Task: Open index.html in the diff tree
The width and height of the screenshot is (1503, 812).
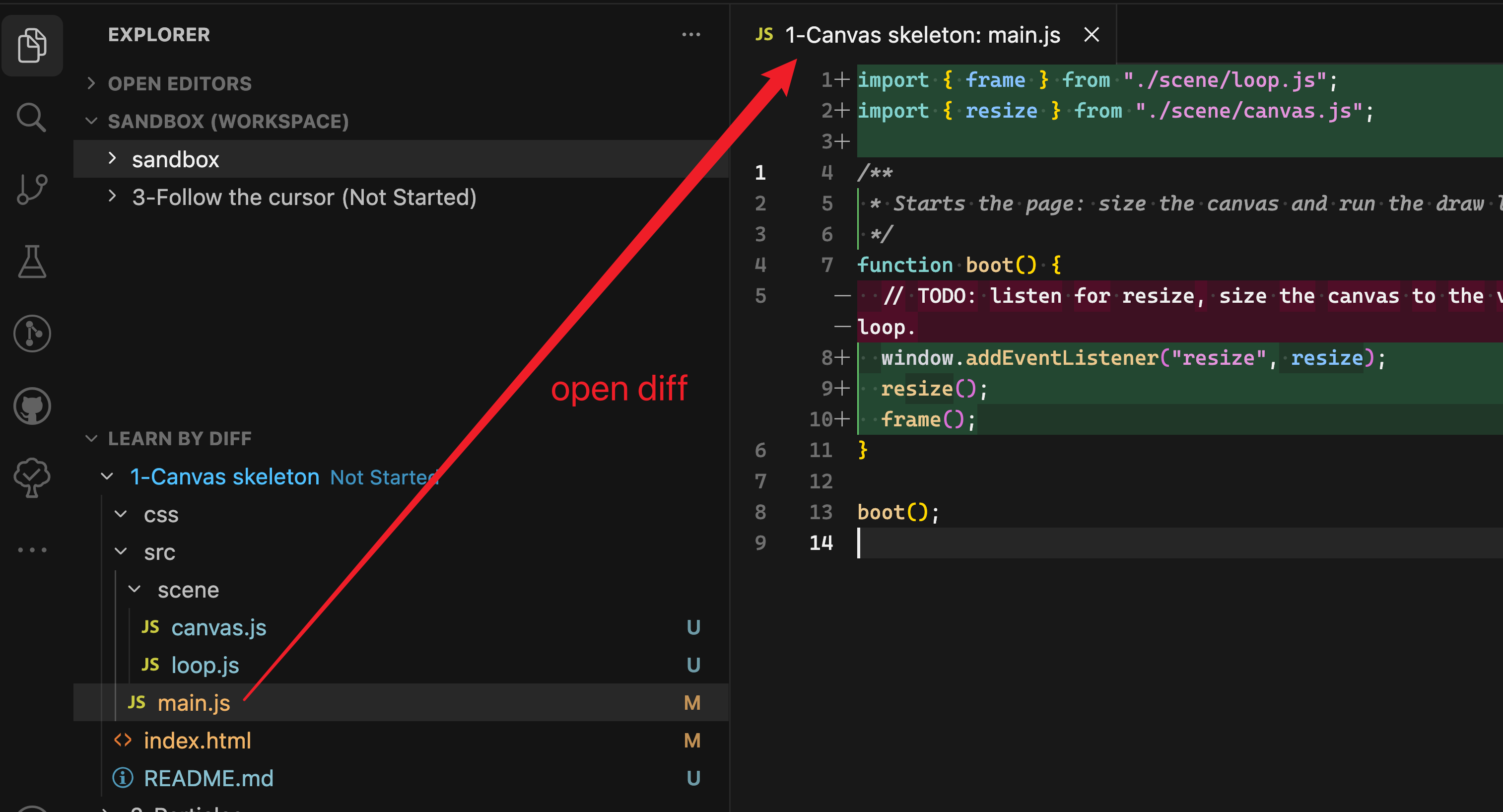Action: [x=197, y=741]
